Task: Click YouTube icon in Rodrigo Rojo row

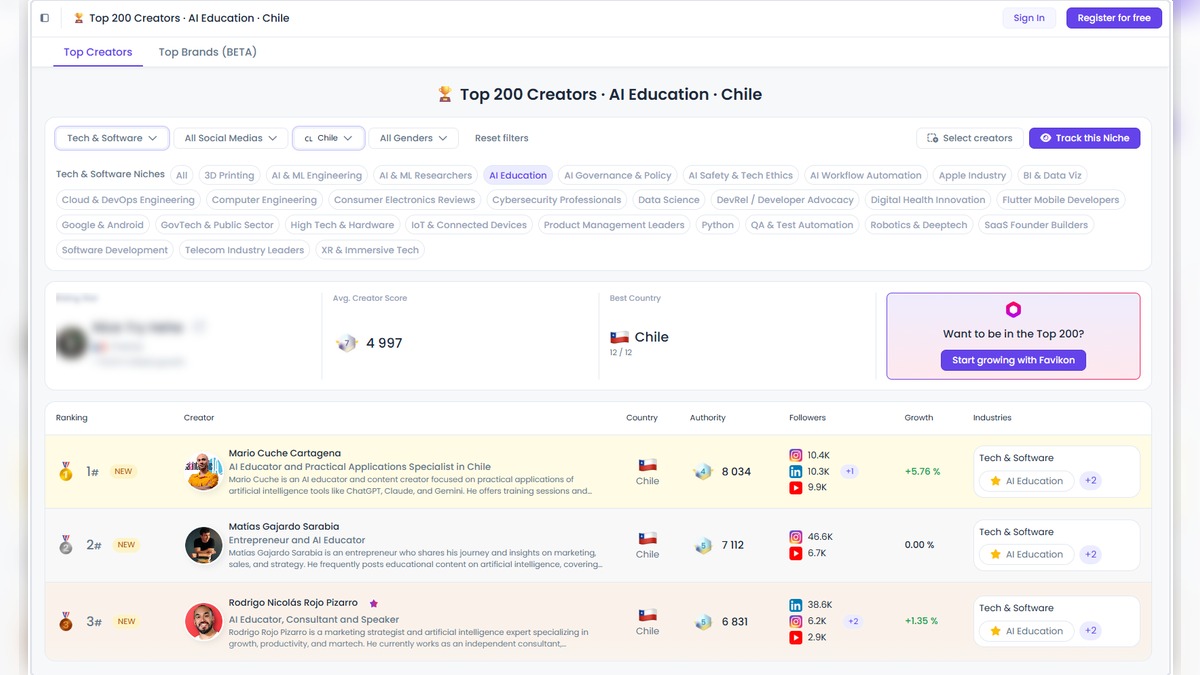Action: [796, 637]
